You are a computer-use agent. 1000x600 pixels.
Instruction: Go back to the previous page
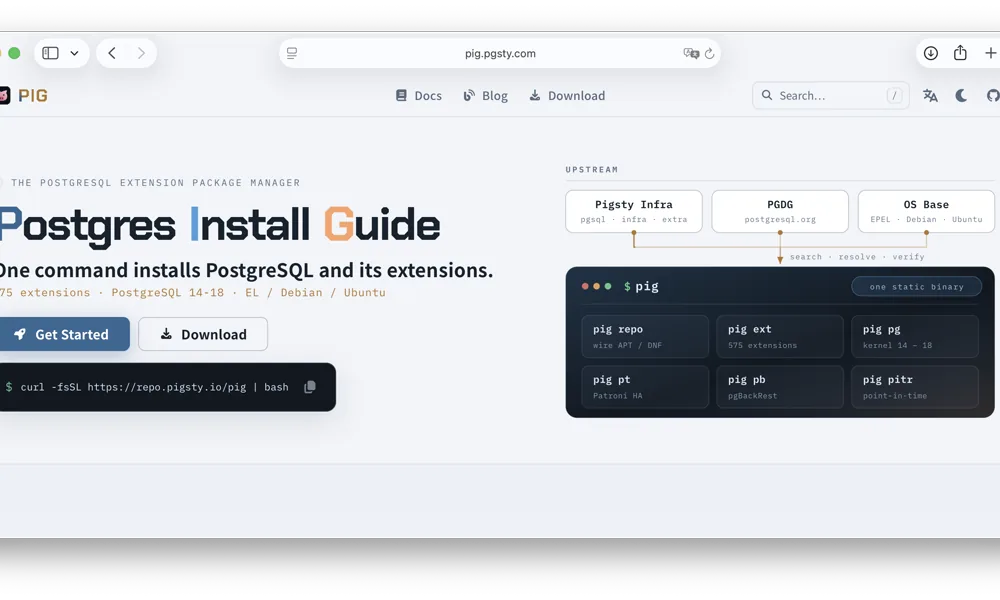tap(112, 53)
